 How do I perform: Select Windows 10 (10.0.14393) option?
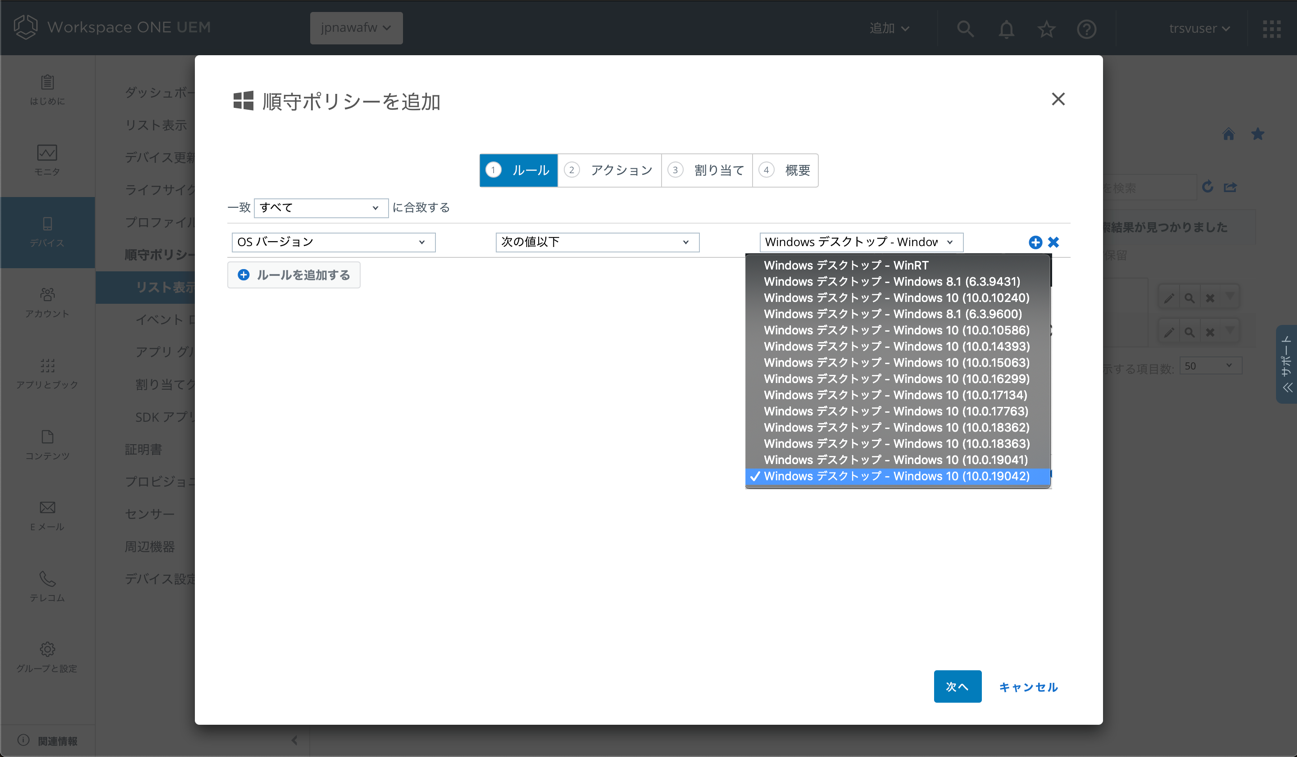tap(897, 347)
